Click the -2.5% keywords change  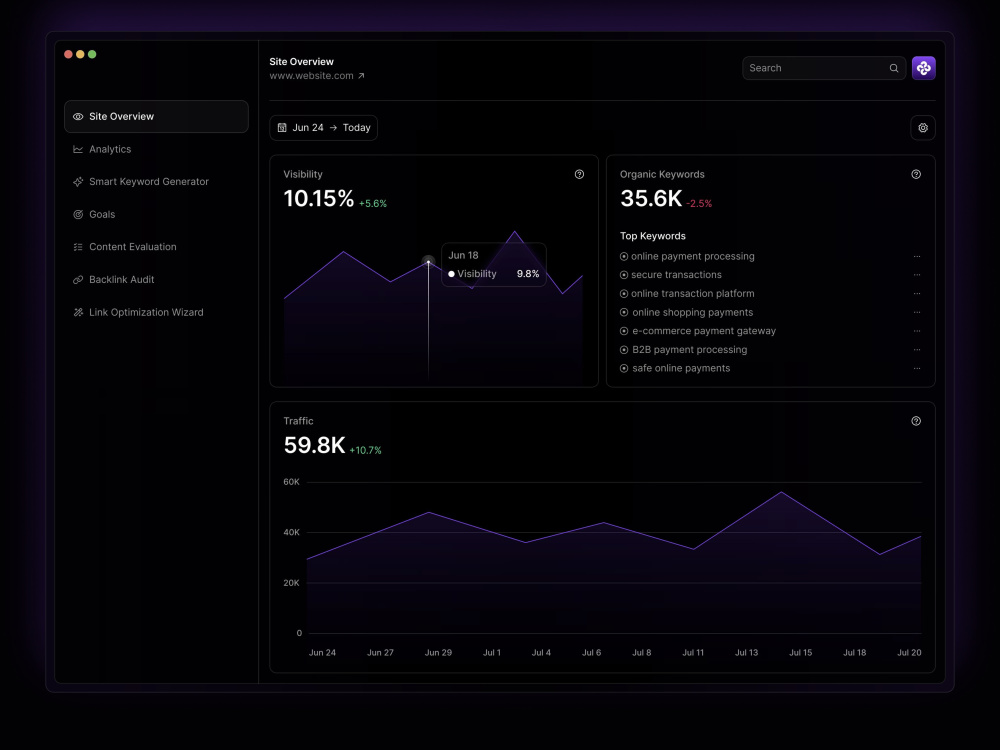699,203
